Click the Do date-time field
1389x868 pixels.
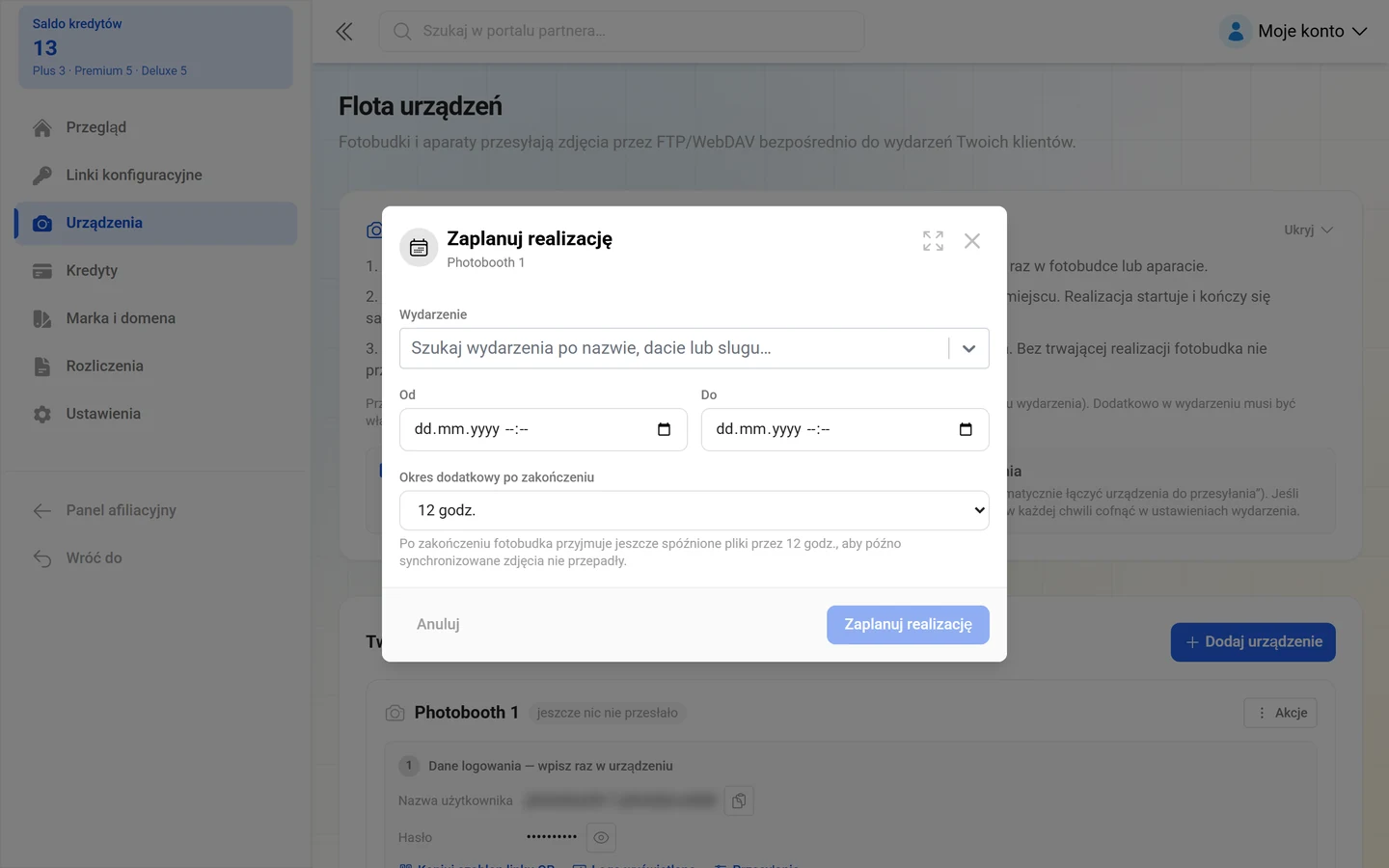(x=845, y=429)
